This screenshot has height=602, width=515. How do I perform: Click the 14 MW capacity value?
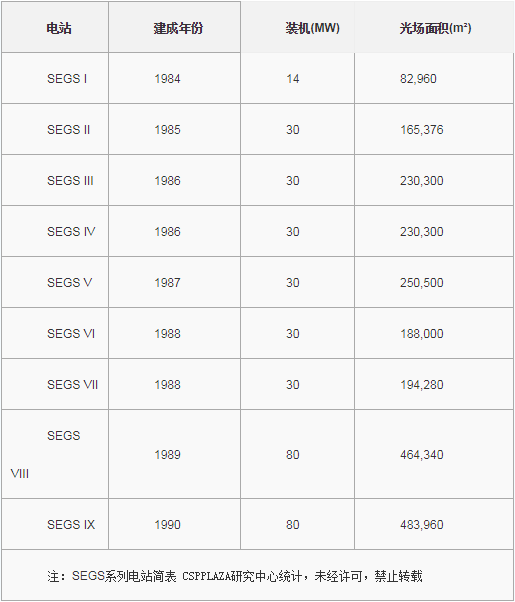click(293, 79)
